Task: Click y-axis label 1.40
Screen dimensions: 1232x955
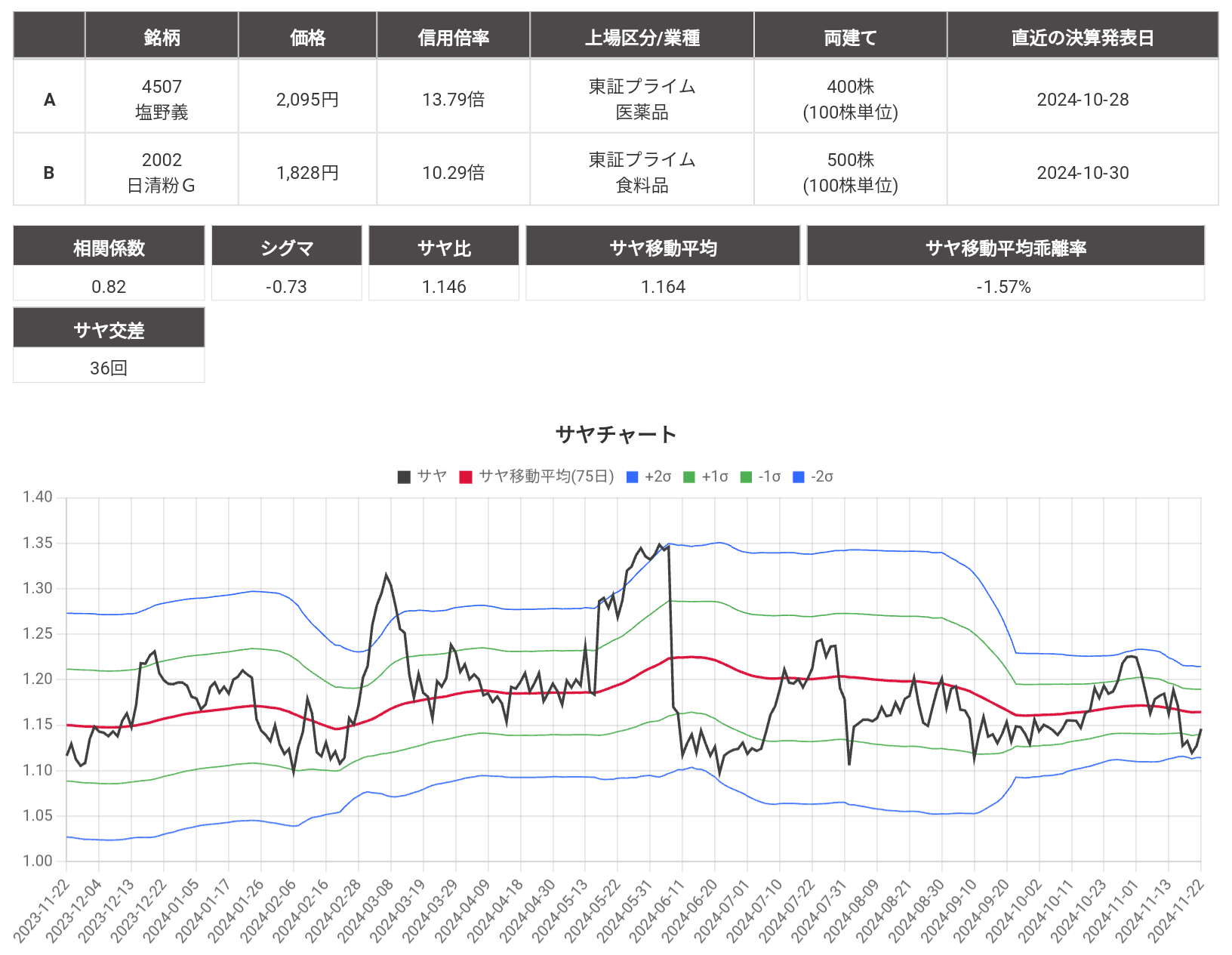Action: coord(37,497)
